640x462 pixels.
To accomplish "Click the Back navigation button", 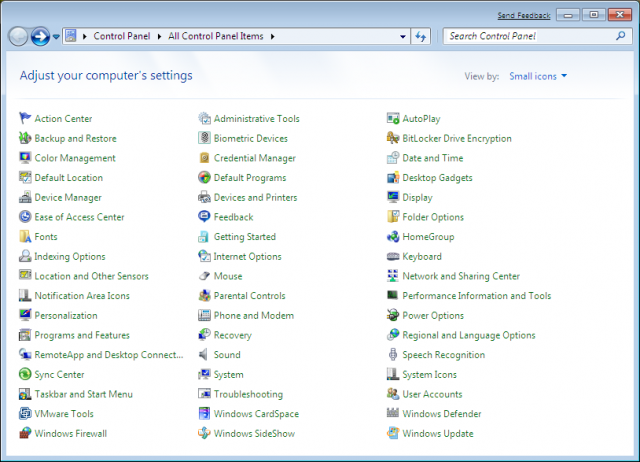I will [x=18, y=37].
